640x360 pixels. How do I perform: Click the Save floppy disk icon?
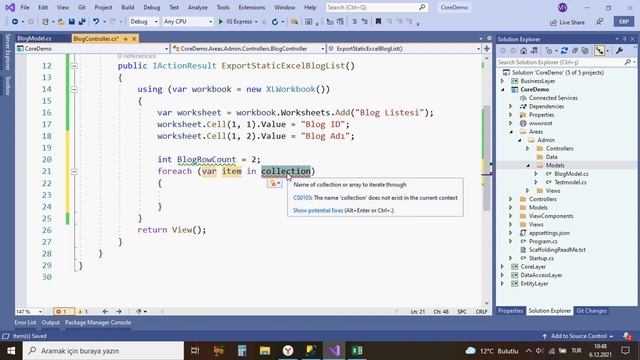71,22
